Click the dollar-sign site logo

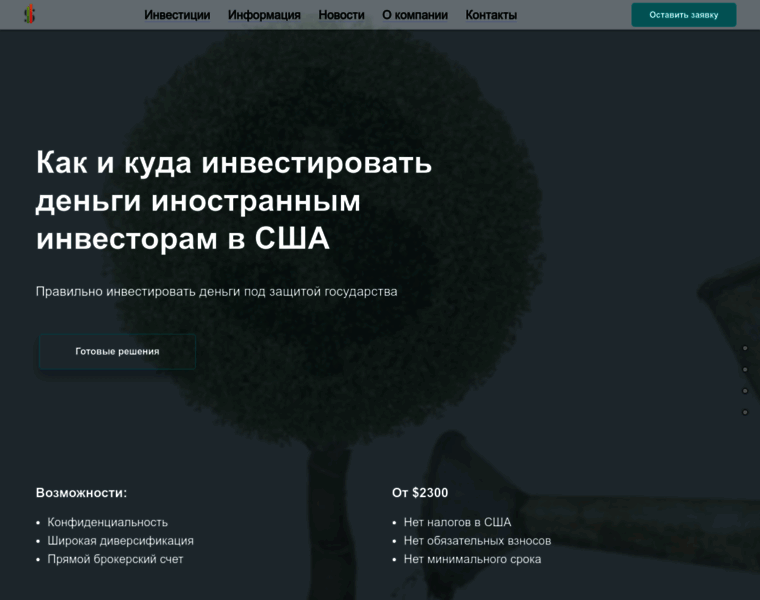tap(30, 15)
